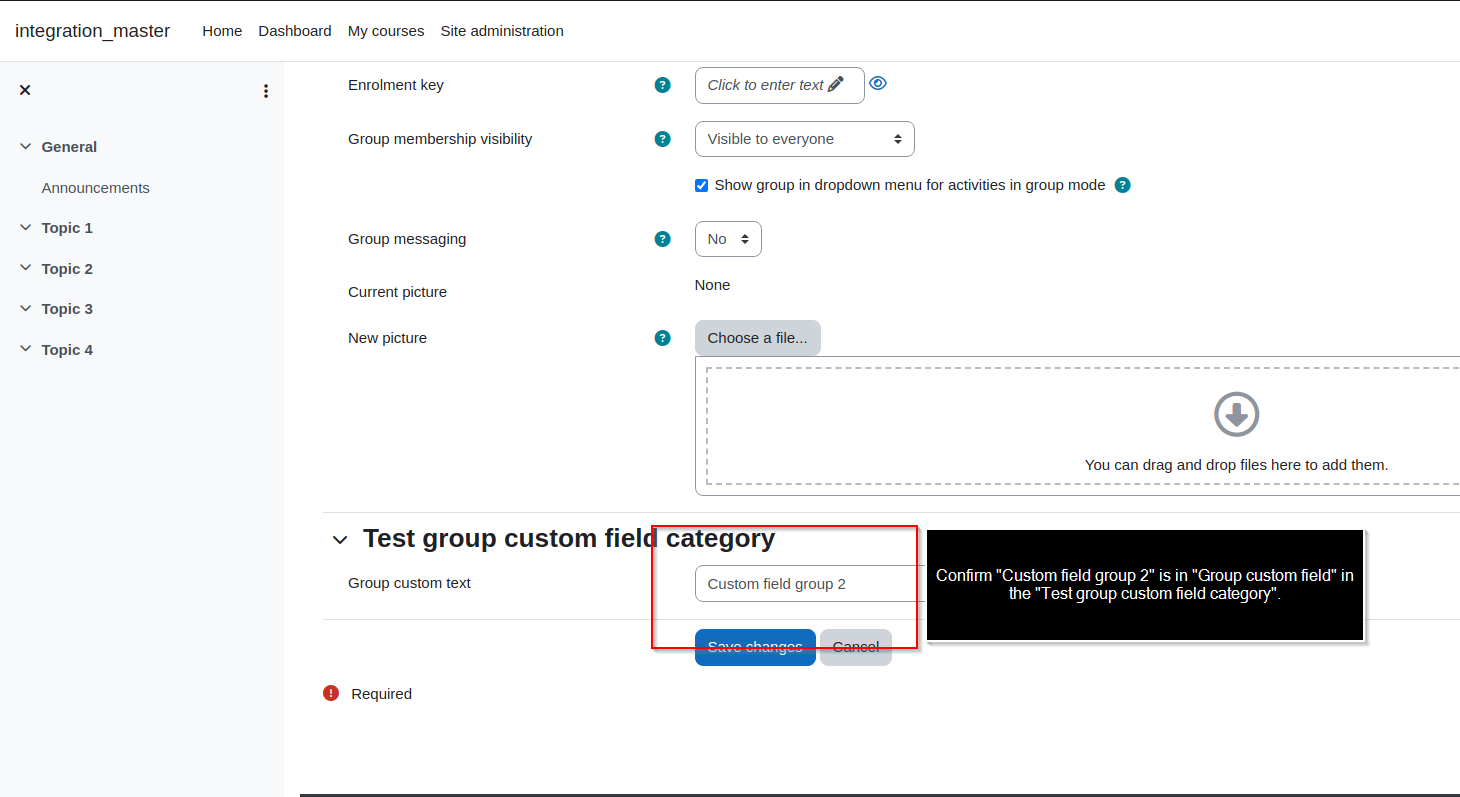Click Group custom text input field
The height and width of the screenshot is (797, 1460).
tap(810, 584)
